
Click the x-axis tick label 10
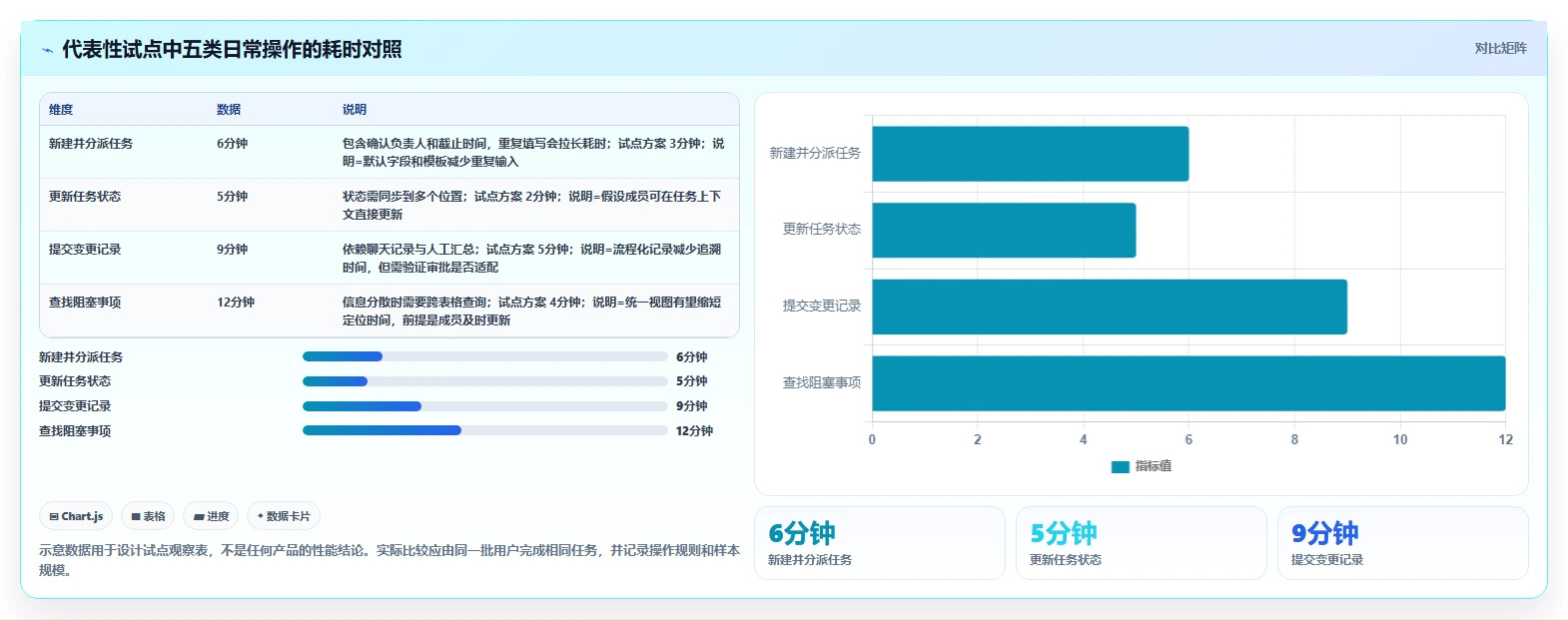1400,440
